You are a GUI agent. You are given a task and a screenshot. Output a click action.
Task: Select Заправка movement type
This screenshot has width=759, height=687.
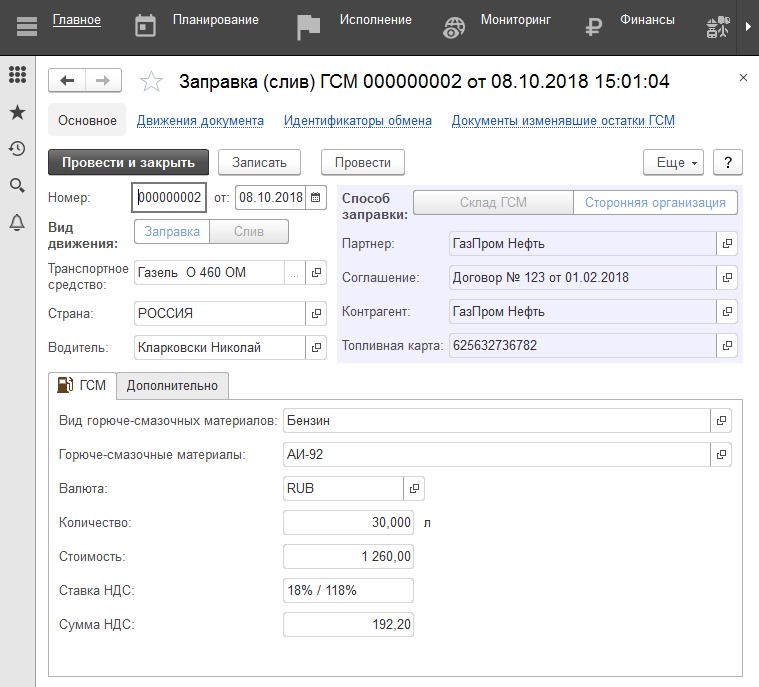[172, 231]
